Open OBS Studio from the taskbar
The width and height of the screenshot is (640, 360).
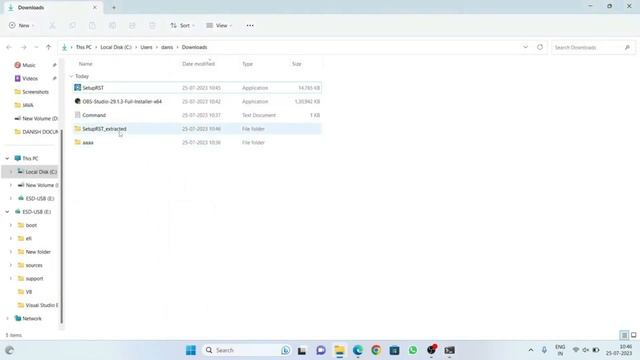point(431,350)
